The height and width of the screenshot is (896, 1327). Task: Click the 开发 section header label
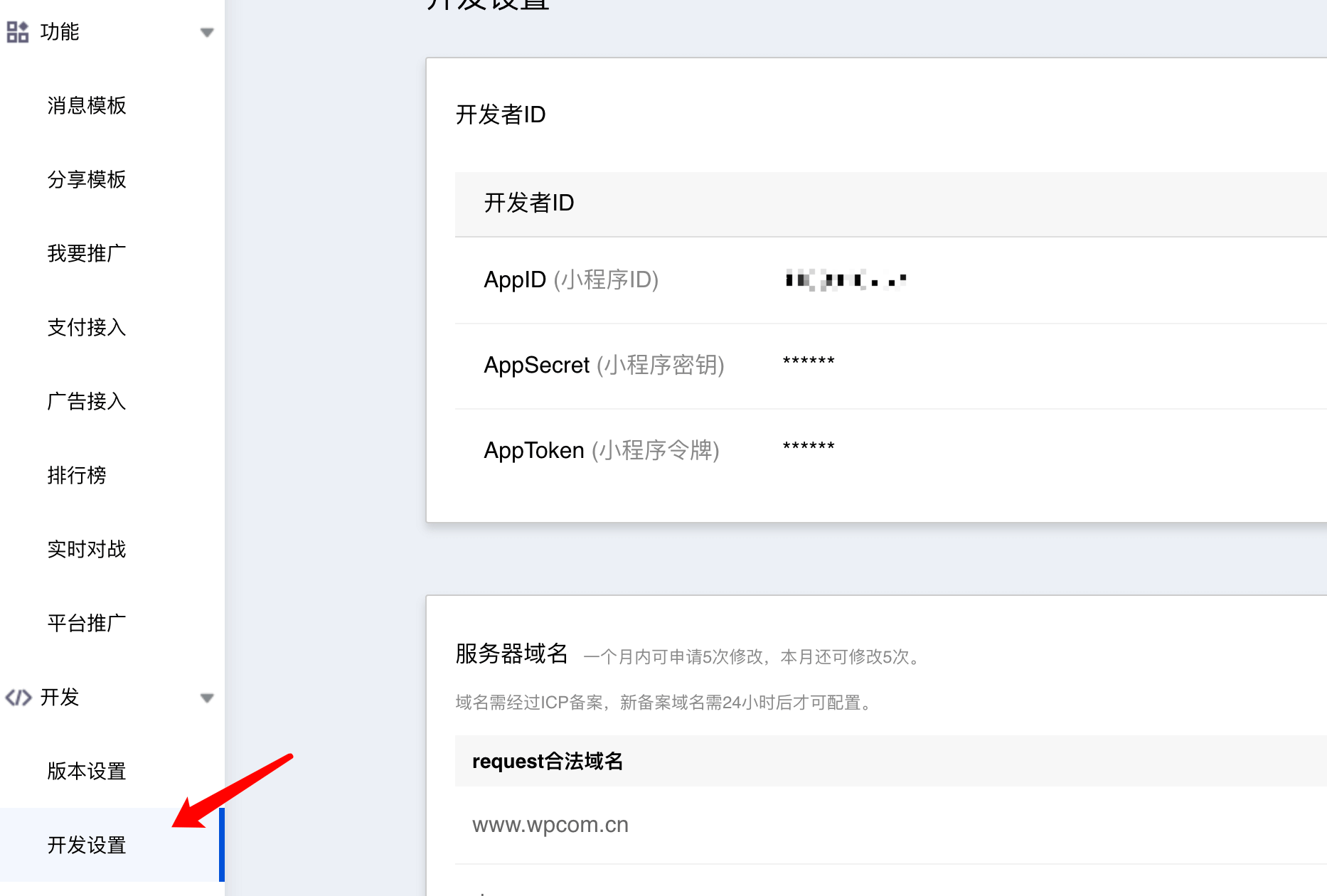[60, 698]
